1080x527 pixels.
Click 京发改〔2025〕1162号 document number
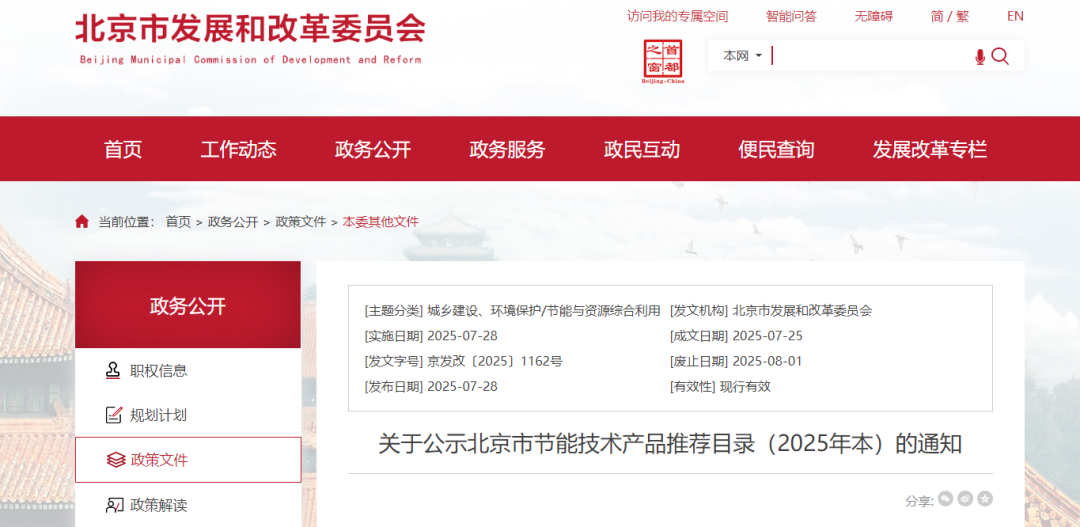click(x=495, y=361)
